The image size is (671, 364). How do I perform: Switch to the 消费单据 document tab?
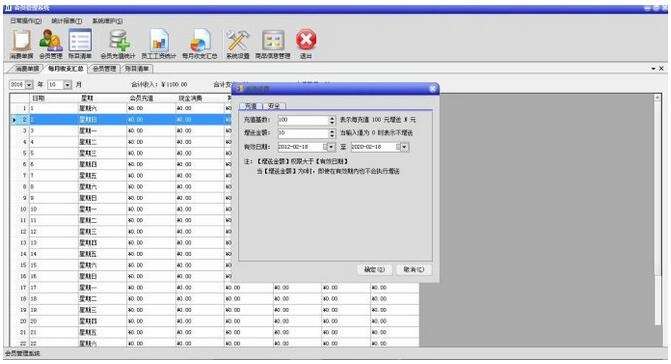click(27, 68)
